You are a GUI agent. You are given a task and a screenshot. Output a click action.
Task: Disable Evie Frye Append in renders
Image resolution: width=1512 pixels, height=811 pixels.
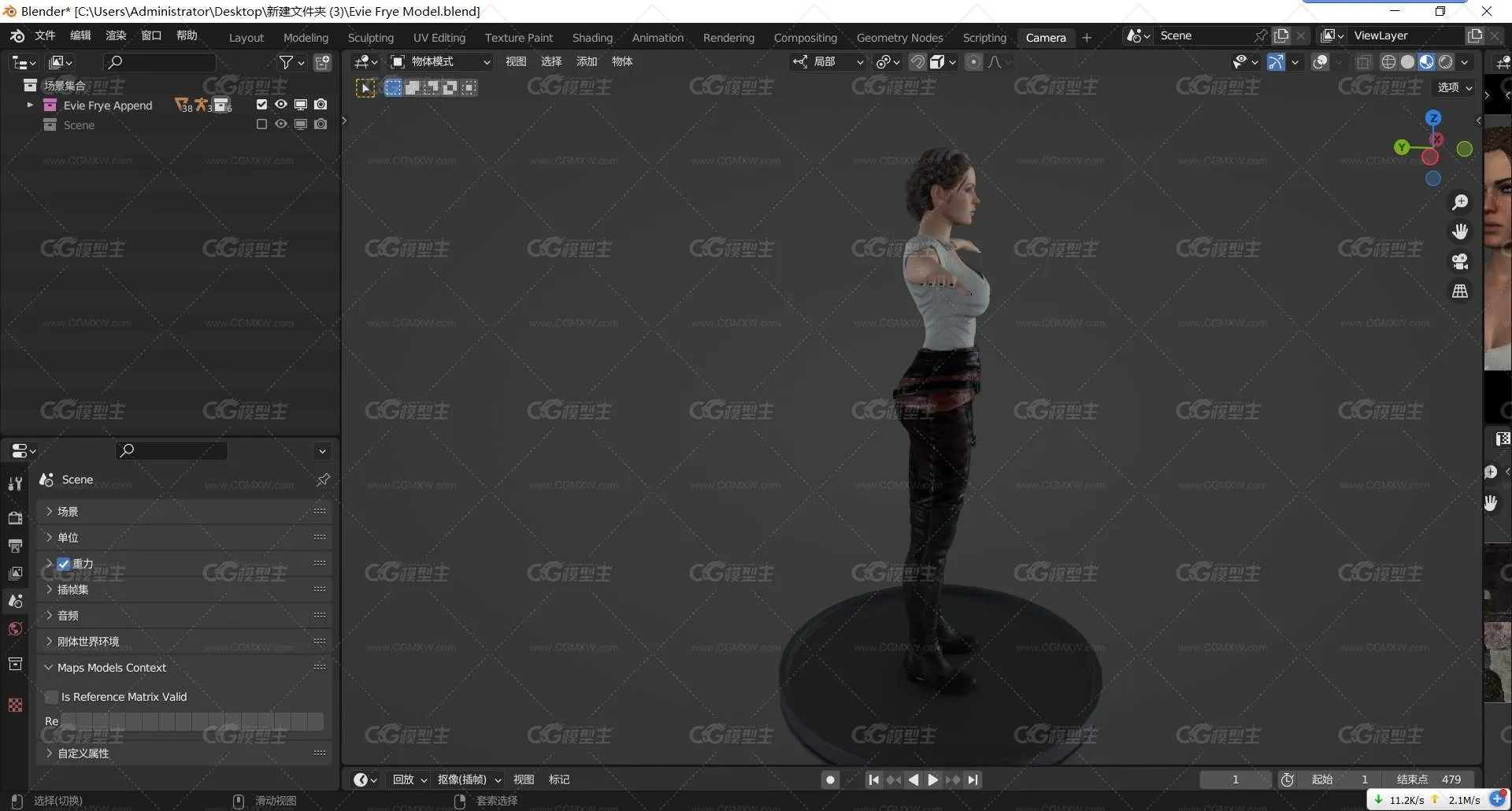point(321,104)
